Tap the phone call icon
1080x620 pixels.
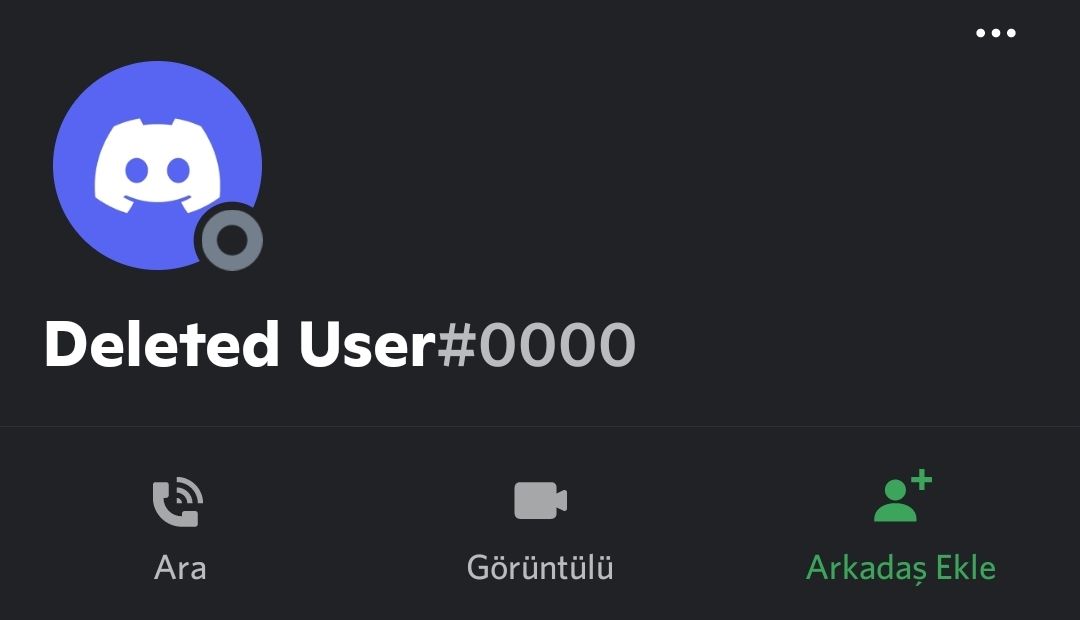tap(178, 502)
